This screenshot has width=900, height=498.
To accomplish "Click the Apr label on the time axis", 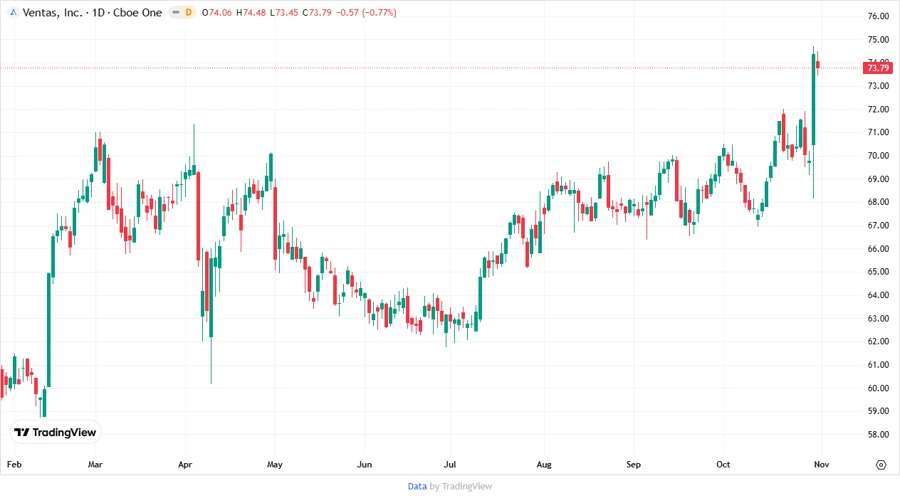I will 185,464.
